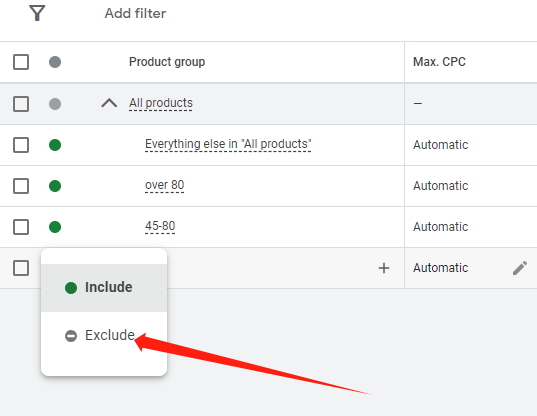Check the header select-all checkbox

[21, 62]
